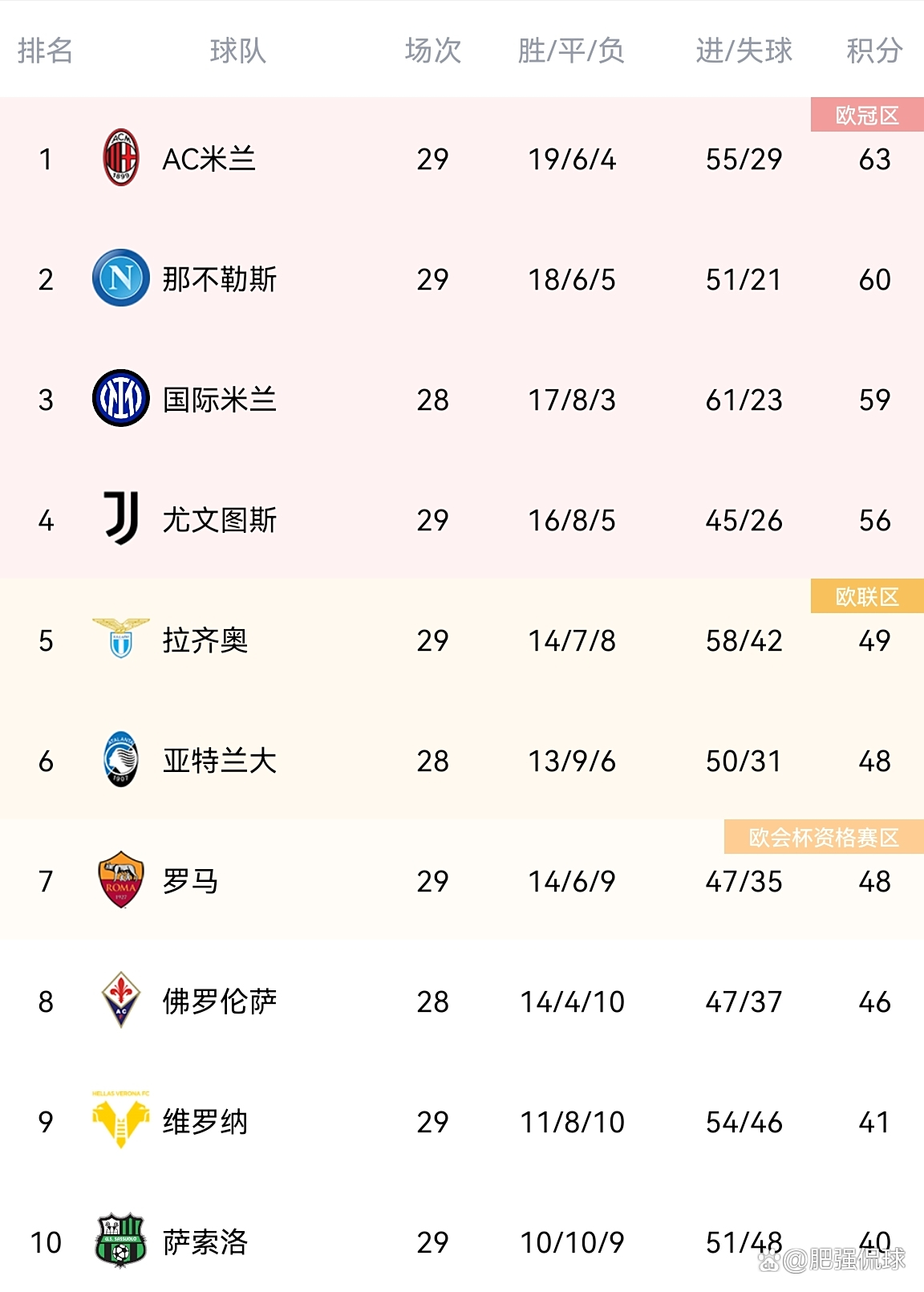Image resolution: width=924 pixels, height=1292 pixels.
Task: Click the 萨索洛 team name
Action: (205, 1242)
